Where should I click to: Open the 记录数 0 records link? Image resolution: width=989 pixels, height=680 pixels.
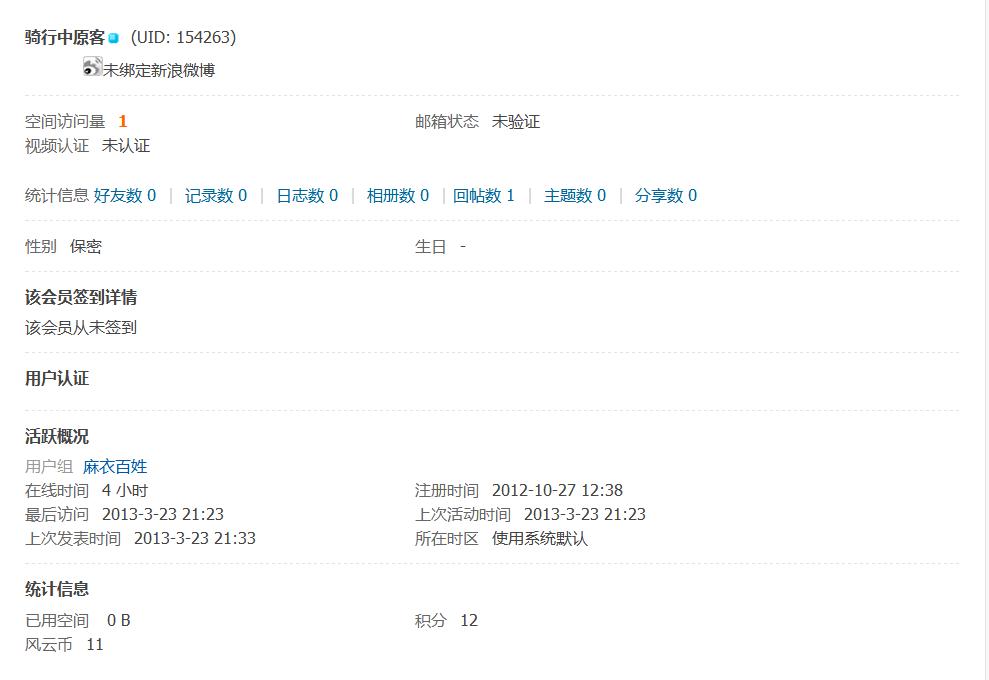pyautogui.click(x=216, y=196)
